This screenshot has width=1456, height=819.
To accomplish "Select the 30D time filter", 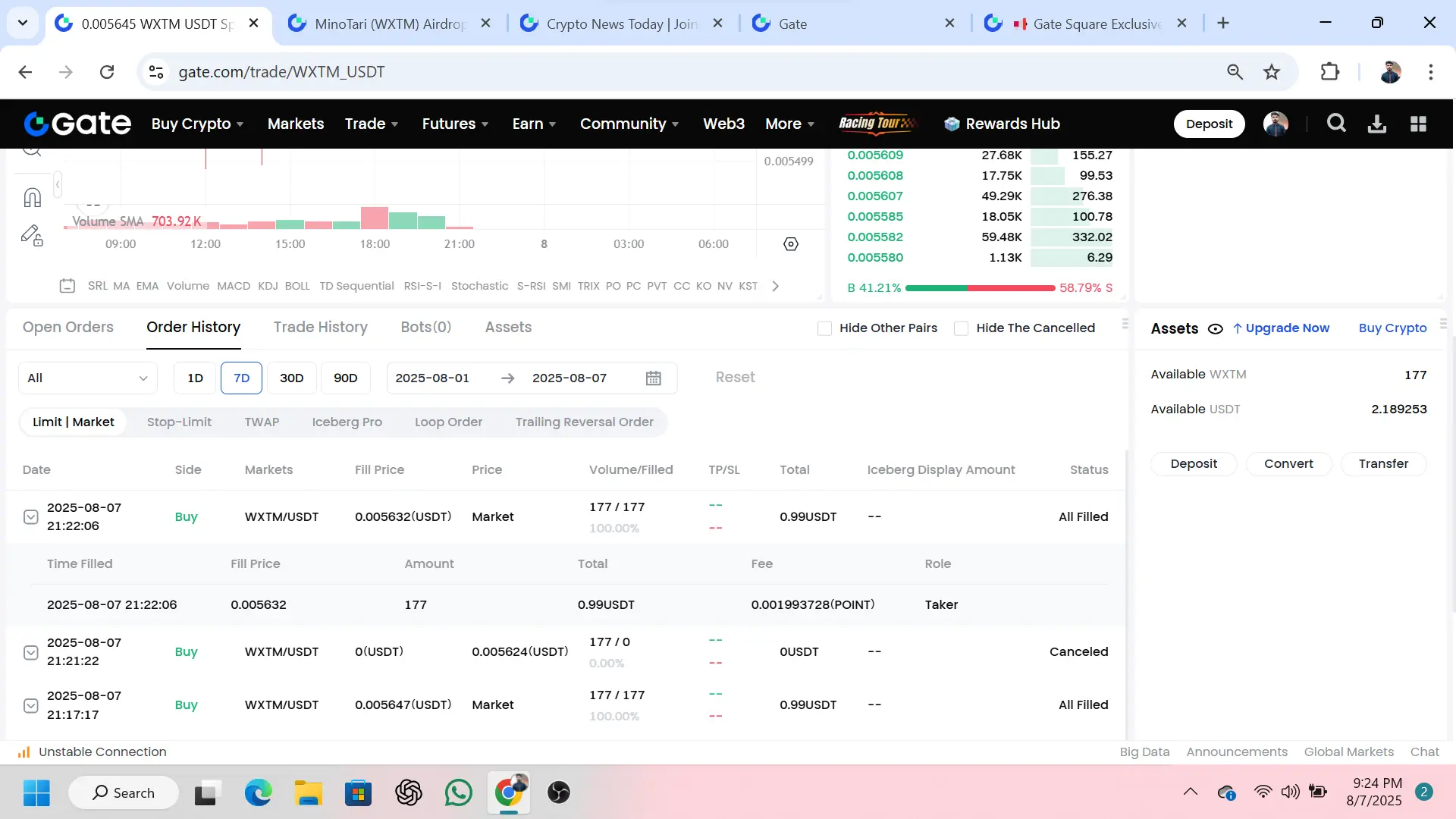I will click(291, 378).
